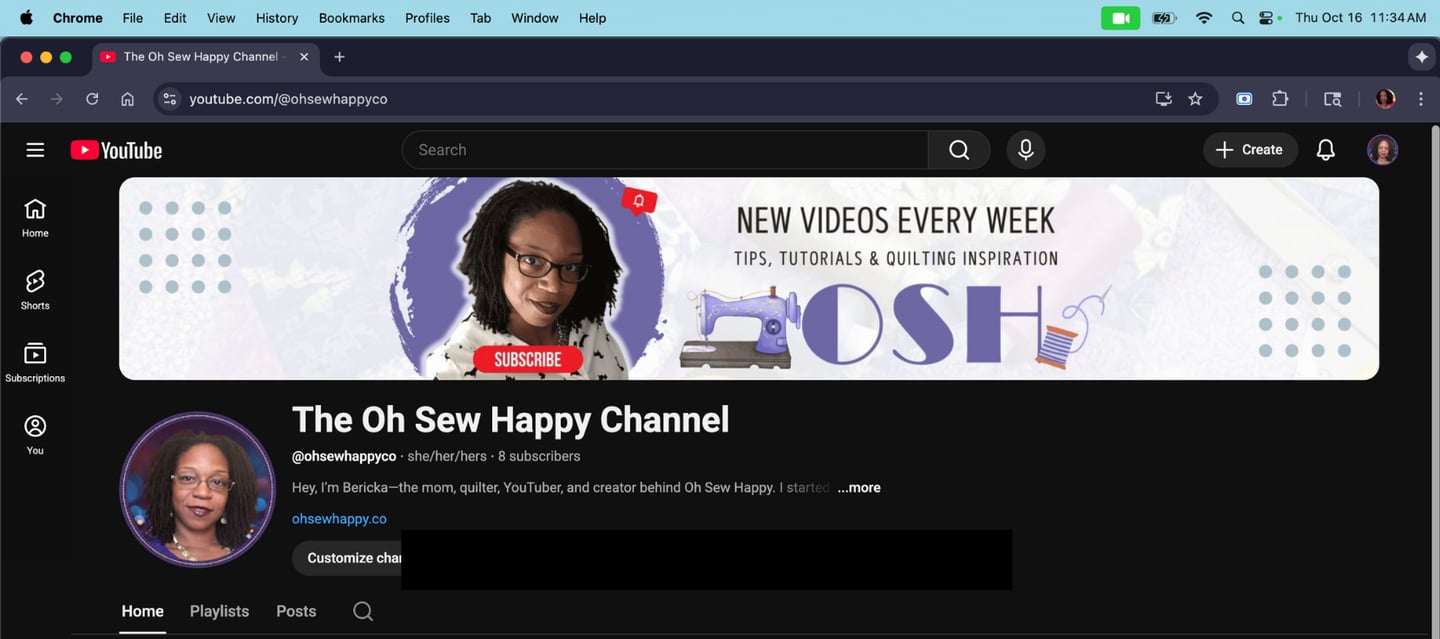Go to Home in the sidebar
This screenshot has height=639, width=1440.
coord(35,217)
